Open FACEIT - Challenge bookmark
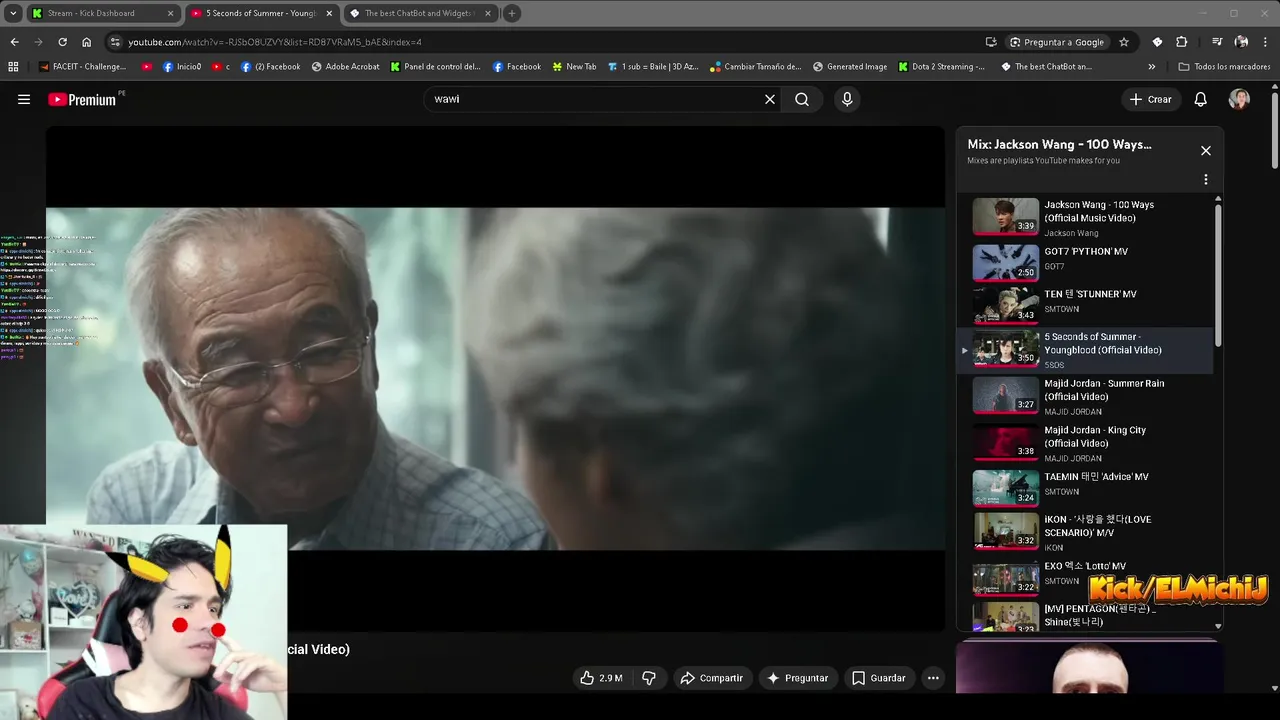Image resolution: width=1280 pixels, height=720 pixels. click(x=82, y=67)
